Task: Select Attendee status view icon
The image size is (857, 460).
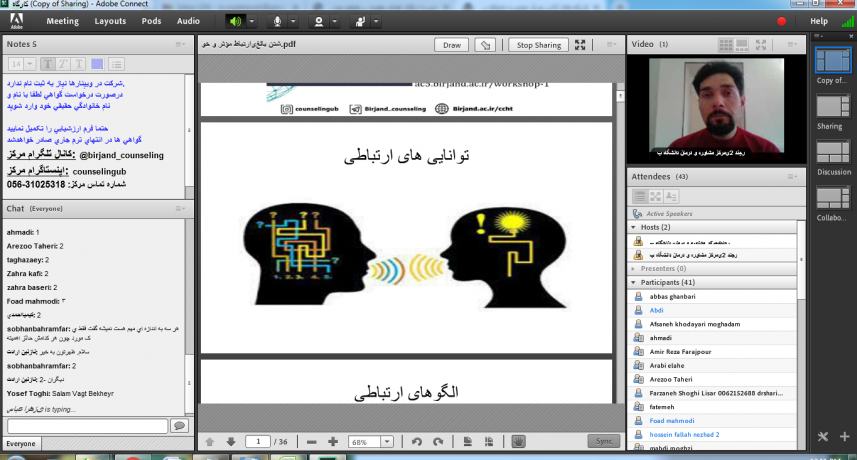Action: (671, 196)
